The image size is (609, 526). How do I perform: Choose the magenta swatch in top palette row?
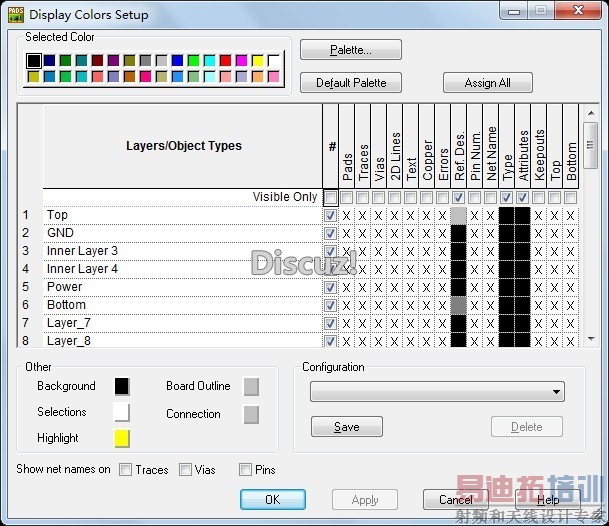pos(242,61)
